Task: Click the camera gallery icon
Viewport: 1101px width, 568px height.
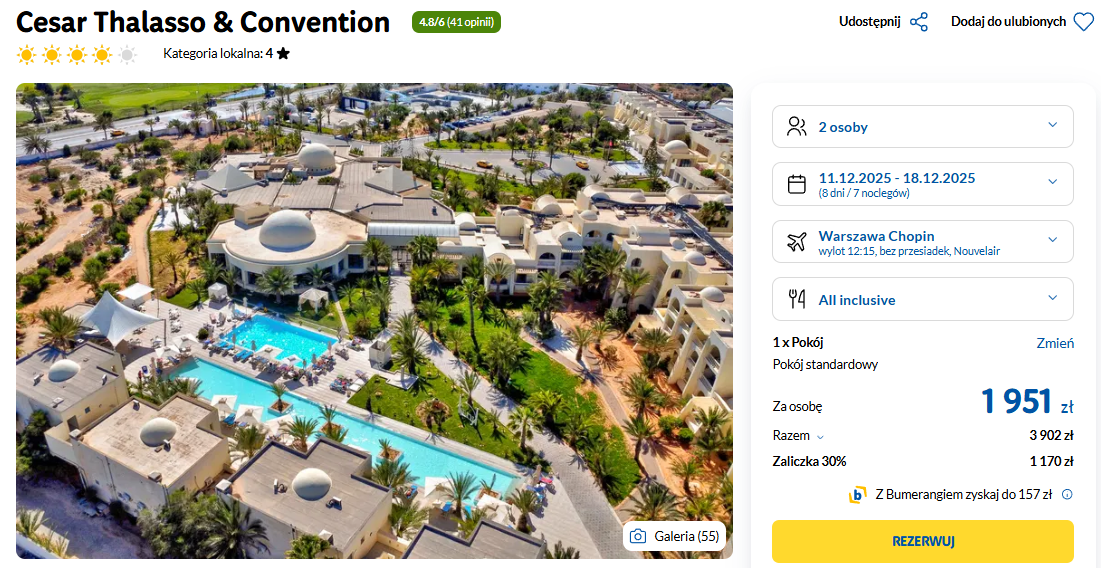Action: 638,536
